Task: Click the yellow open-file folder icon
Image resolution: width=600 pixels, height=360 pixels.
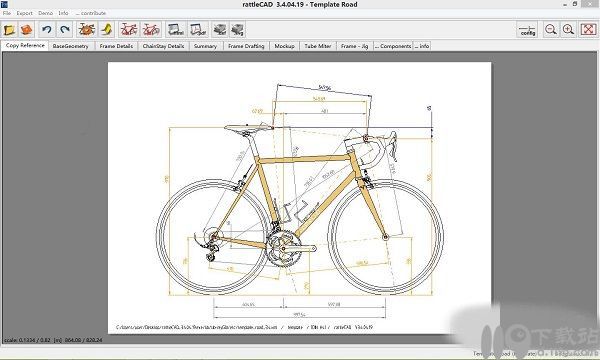Action: pyautogui.click(x=9, y=29)
